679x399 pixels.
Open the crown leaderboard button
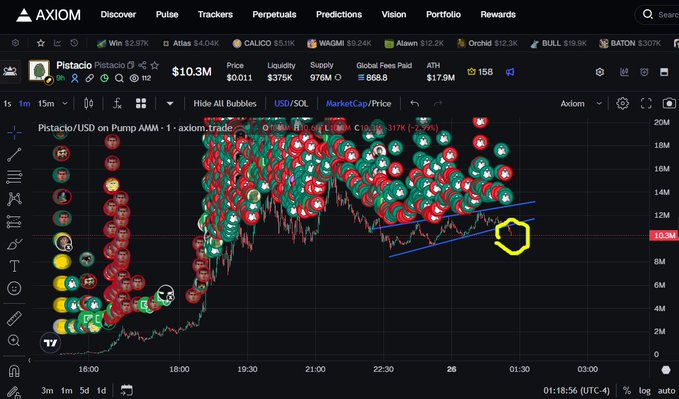(480, 72)
